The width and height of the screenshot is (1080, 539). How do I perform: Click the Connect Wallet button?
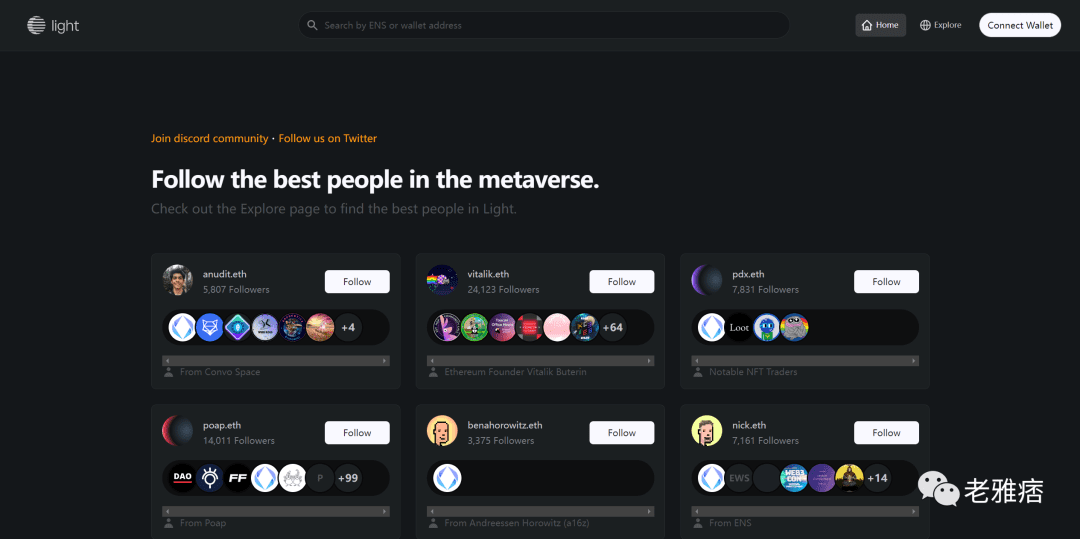coord(1020,25)
